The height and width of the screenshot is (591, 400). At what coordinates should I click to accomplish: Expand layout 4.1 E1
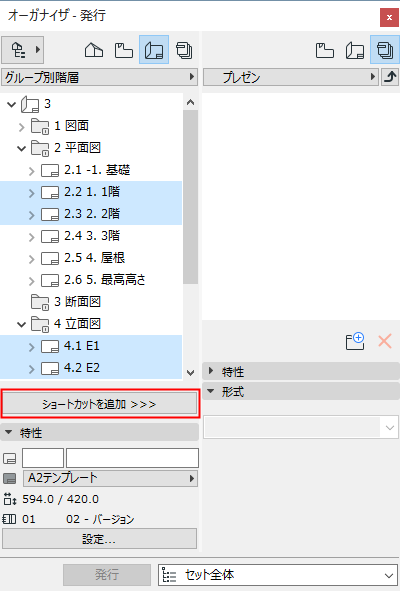click(x=32, y=347)
